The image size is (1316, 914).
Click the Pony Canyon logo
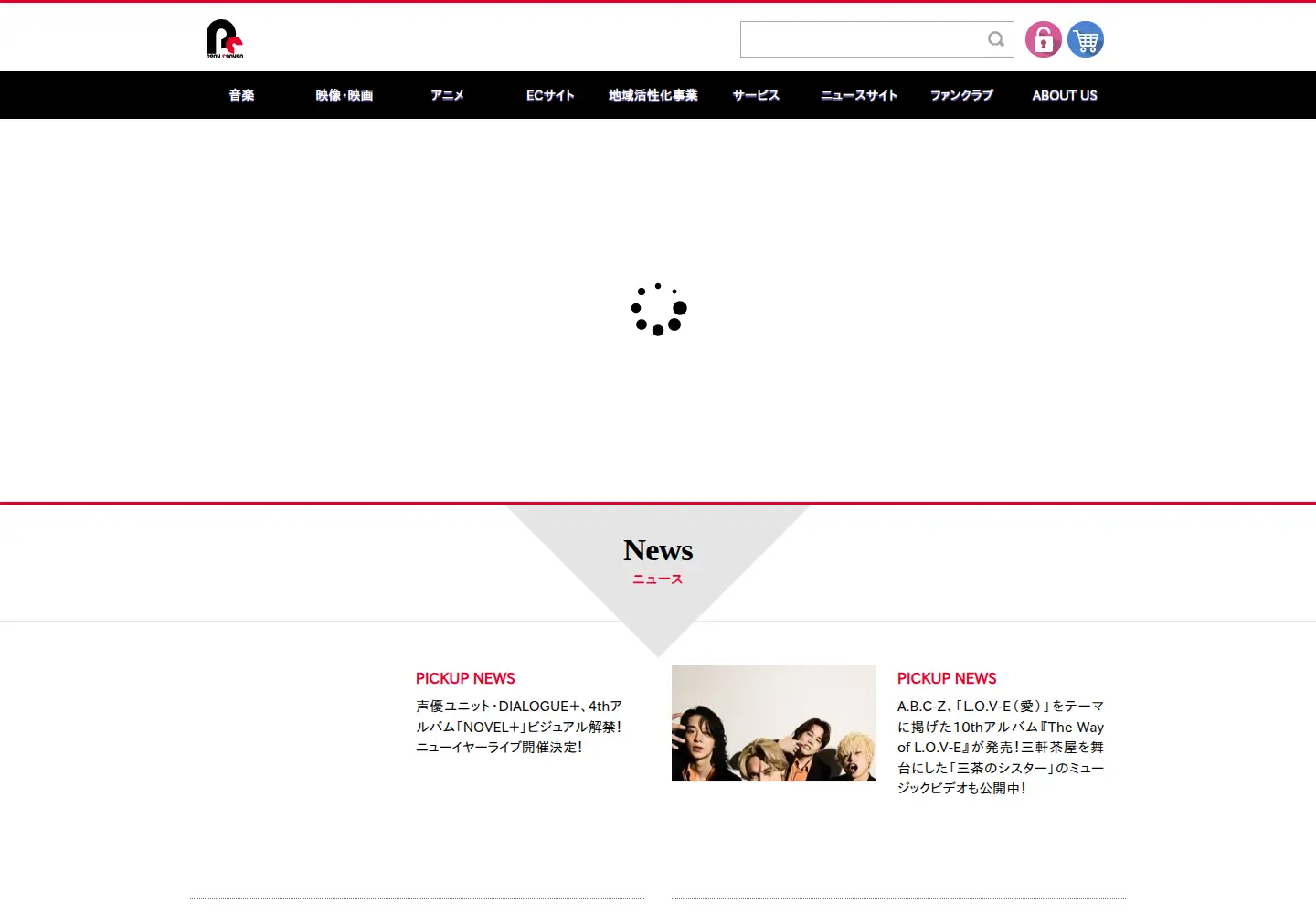point(225,39)
